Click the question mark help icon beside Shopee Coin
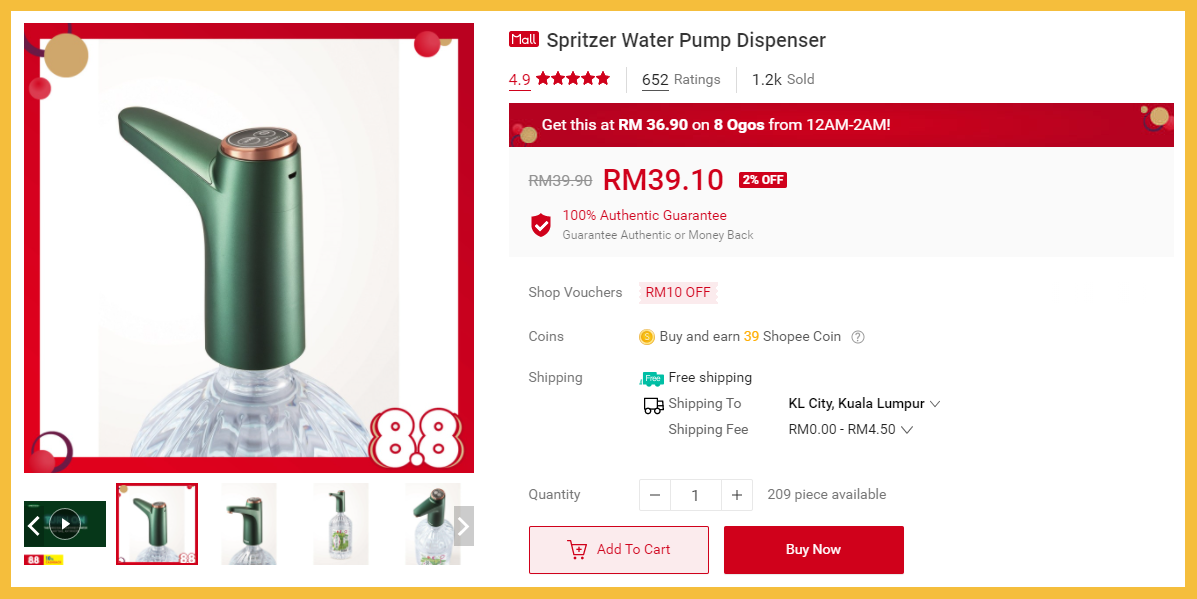Screen dimensions: 1197x599 click(857, 337)
